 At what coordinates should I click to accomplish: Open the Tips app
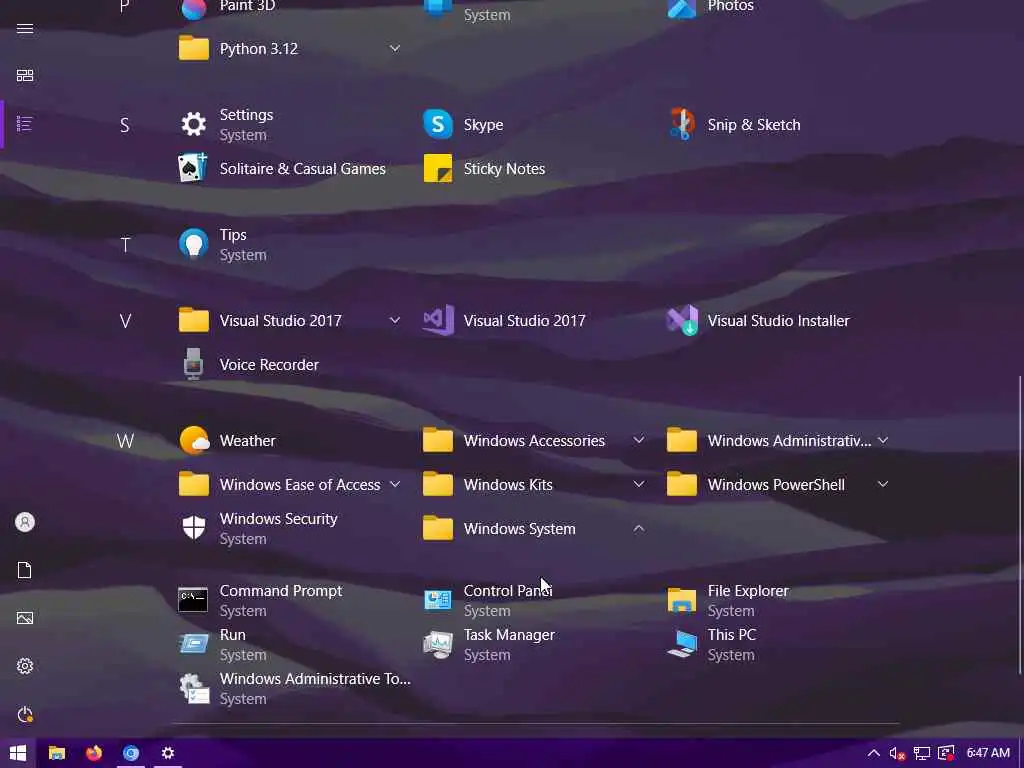(291, 245)
